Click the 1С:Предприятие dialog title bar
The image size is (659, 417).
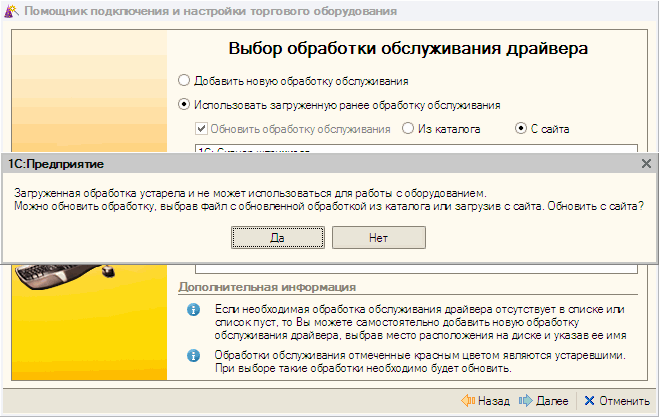pos(300,162)
